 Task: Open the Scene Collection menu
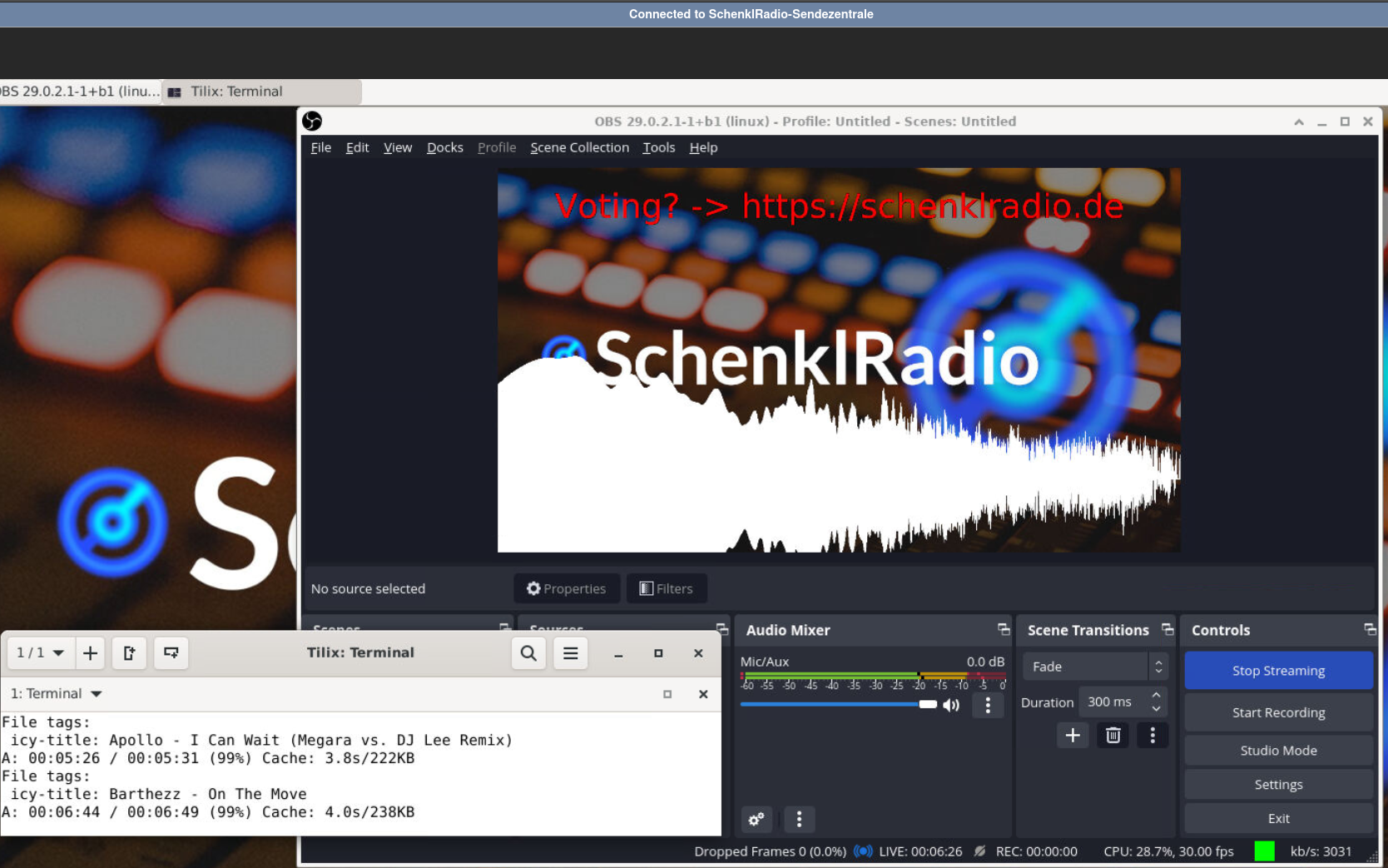point(579,147)
